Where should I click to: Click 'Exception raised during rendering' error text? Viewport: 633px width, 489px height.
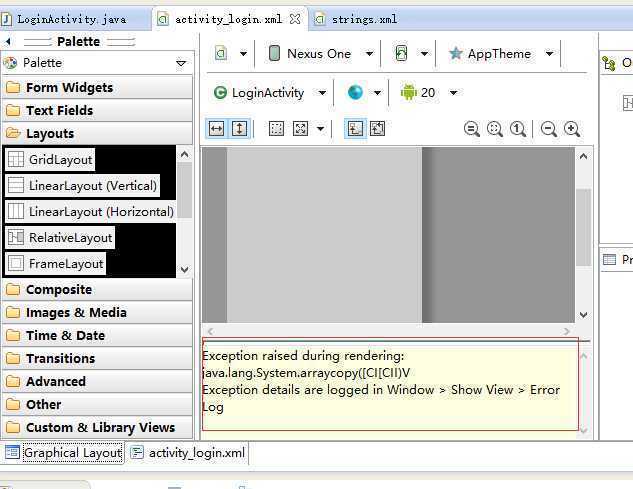pos(303,356)
